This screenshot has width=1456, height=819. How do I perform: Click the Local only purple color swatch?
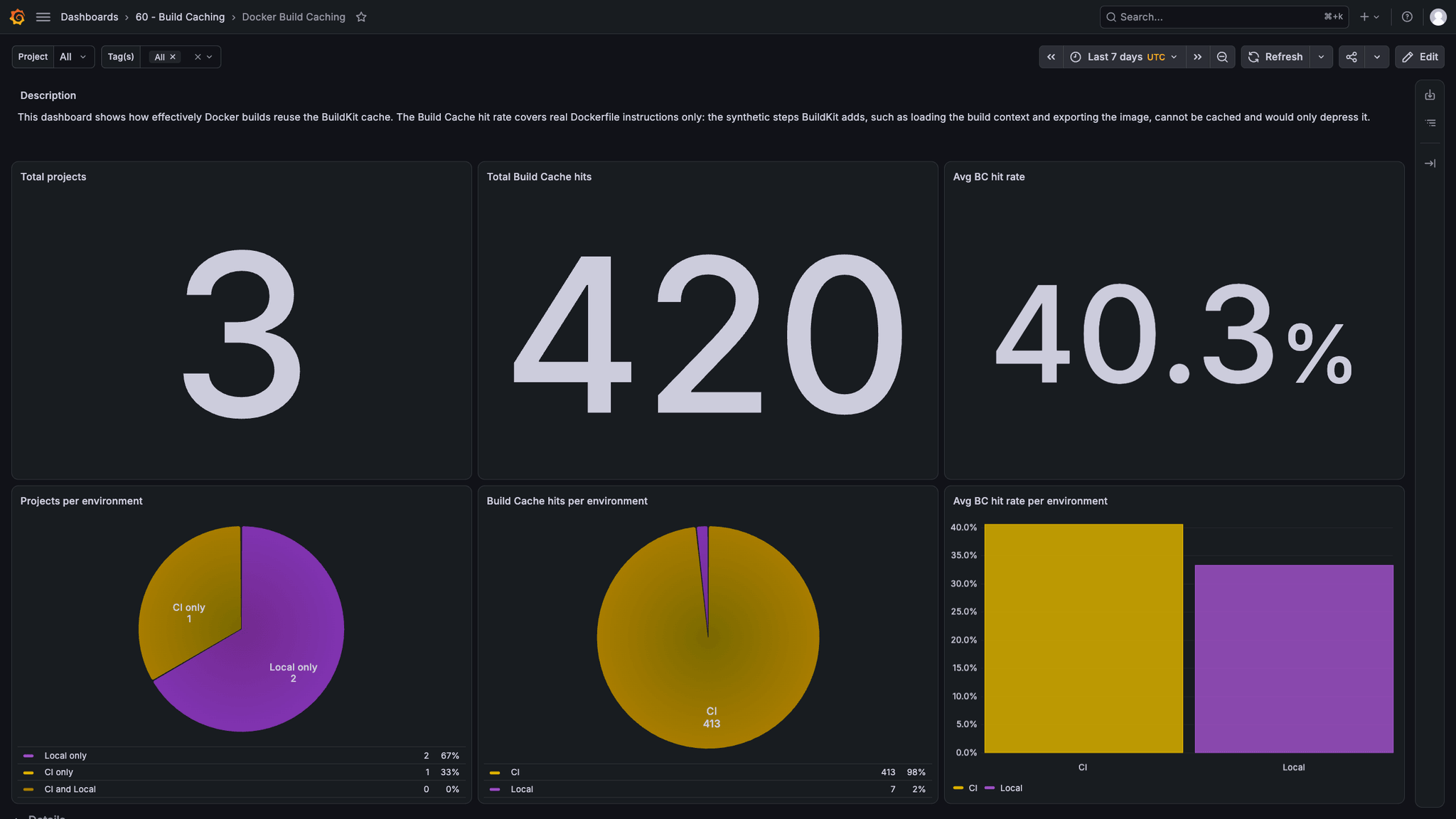28,756
